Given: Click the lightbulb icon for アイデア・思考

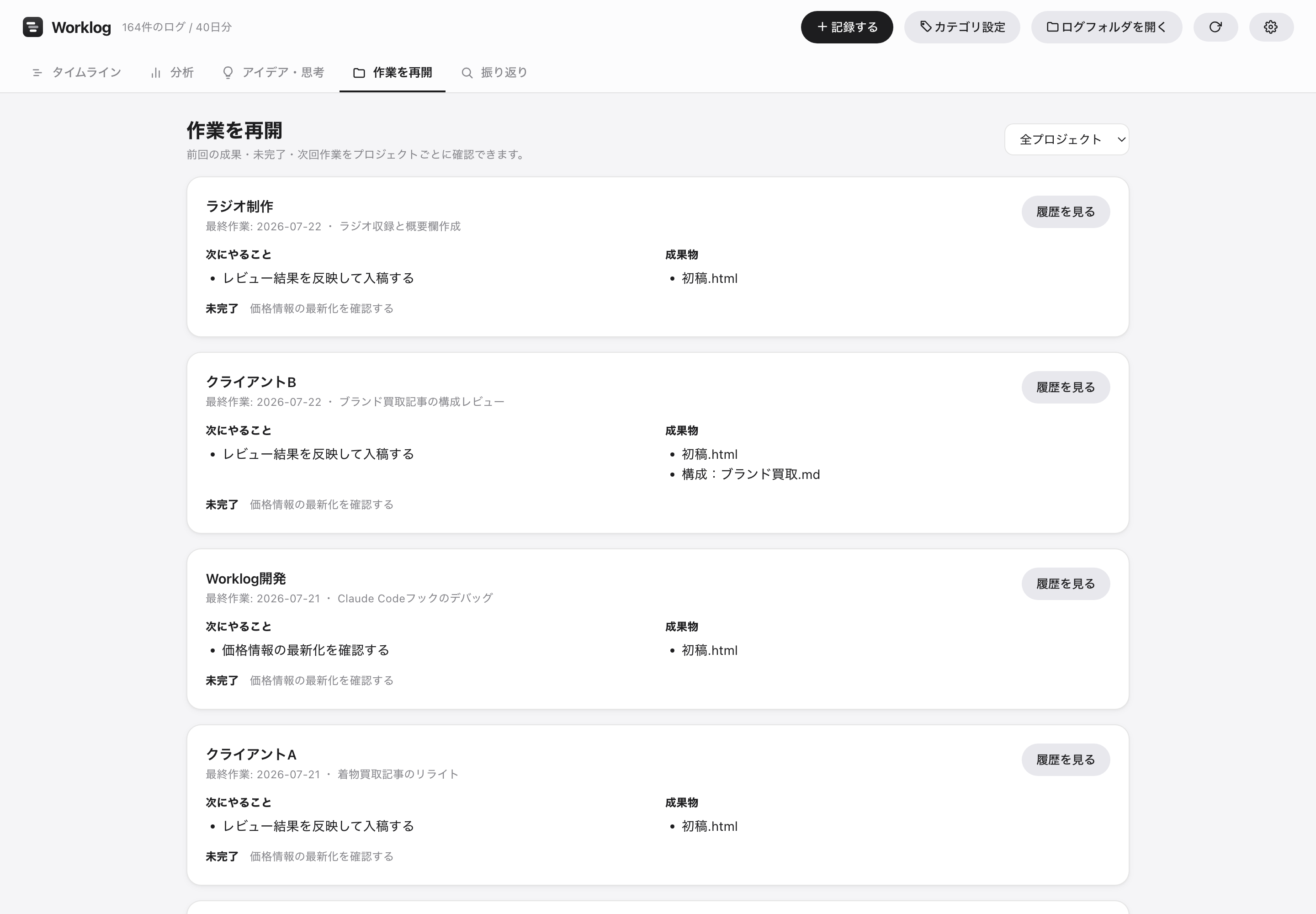Looking at the screenshot, I should [228, 73].
